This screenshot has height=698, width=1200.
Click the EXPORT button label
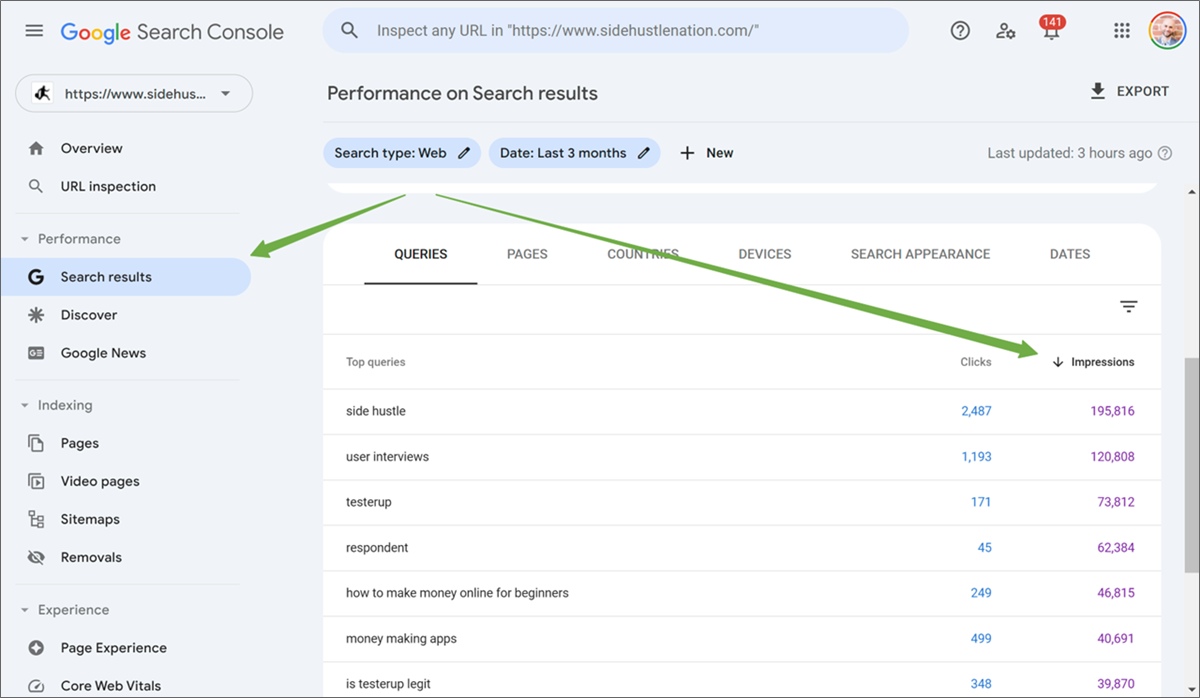point(1143,91)
